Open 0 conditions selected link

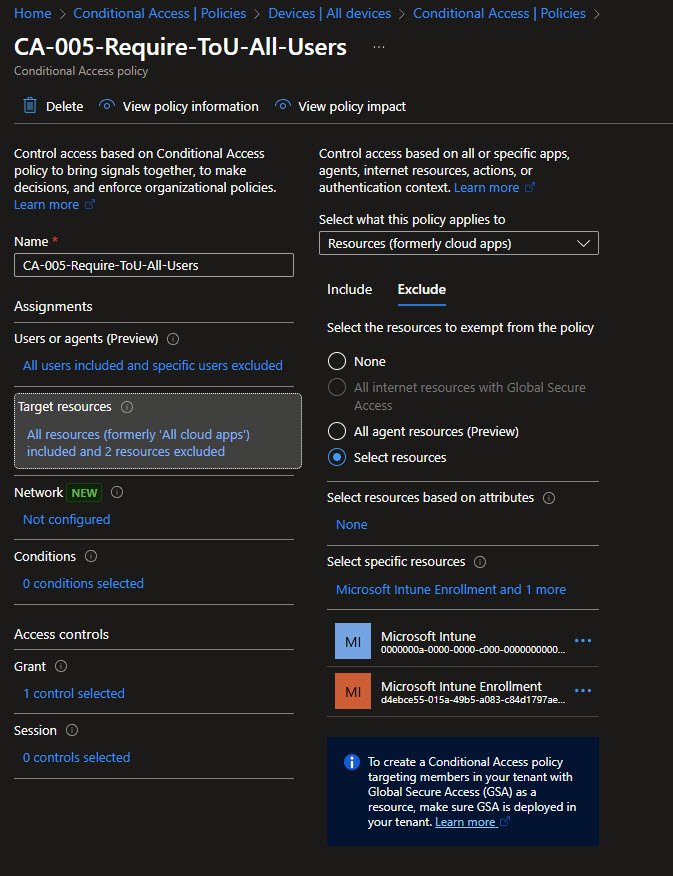point(83,583)
